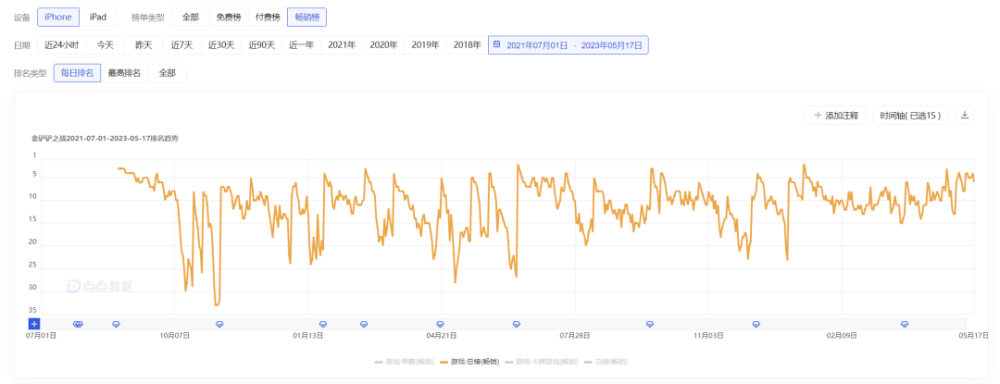This screenshot has width=1000, height=384.
Task: Select the 最高排名 ranking type
Action: [124, 73]
